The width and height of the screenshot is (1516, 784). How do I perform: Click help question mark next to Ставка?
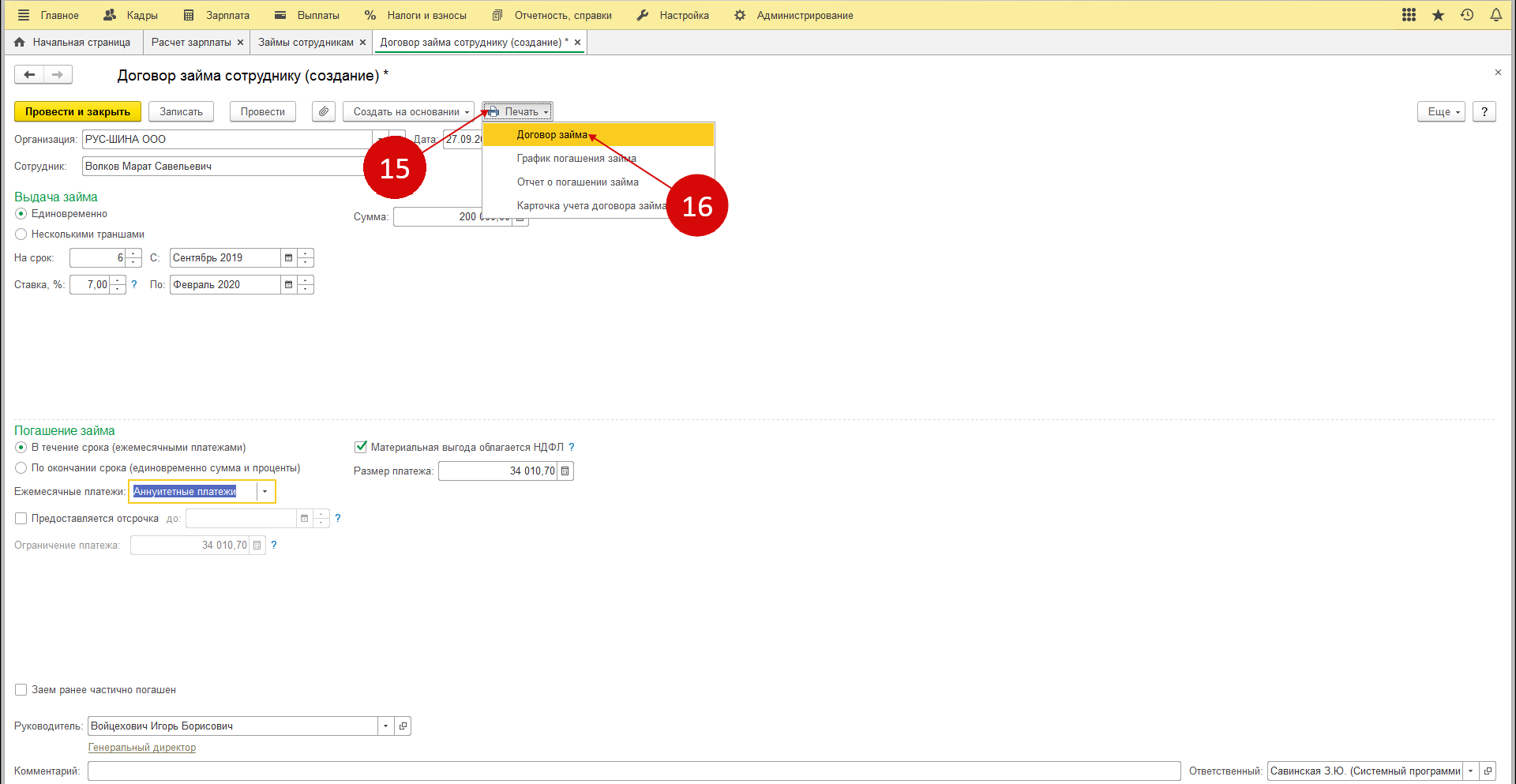point(134,284)
